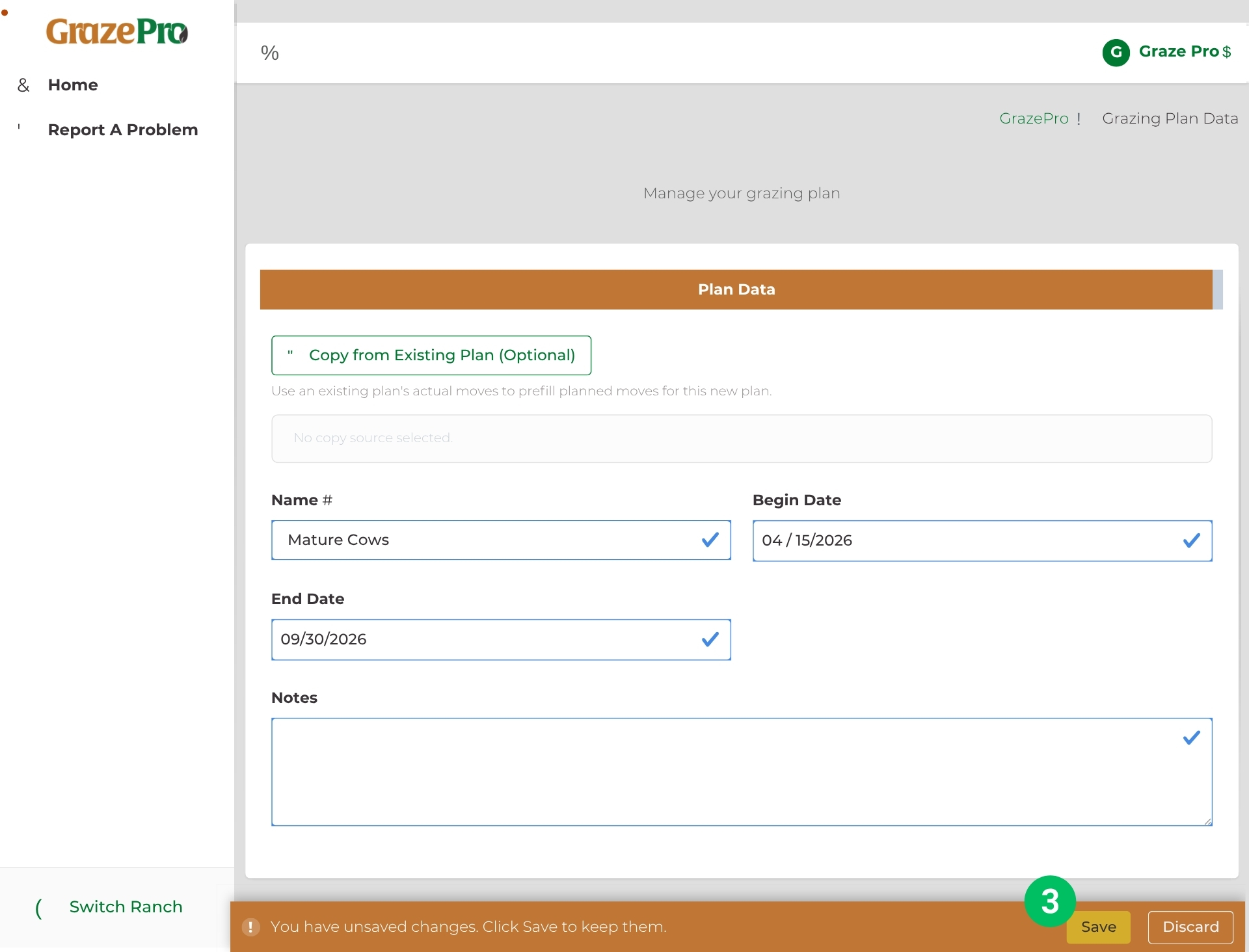Click the Home sidebar icon
The width and height of the screenshot is (1249, 952).
point(23,85)
